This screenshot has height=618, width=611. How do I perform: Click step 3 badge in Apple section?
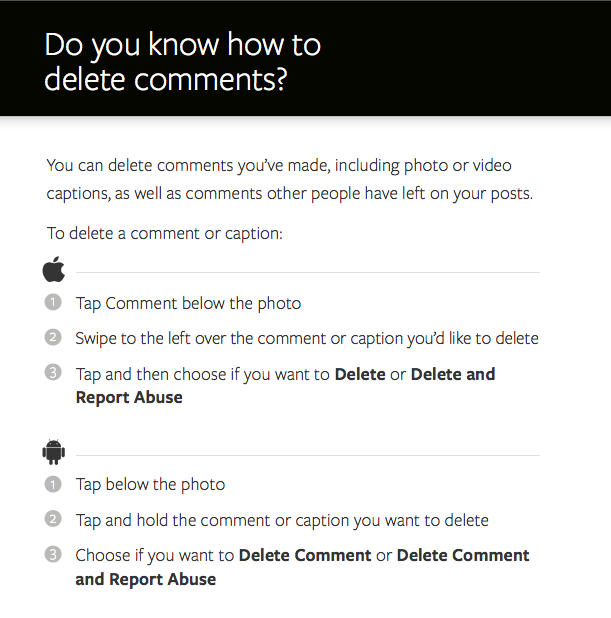53,373
